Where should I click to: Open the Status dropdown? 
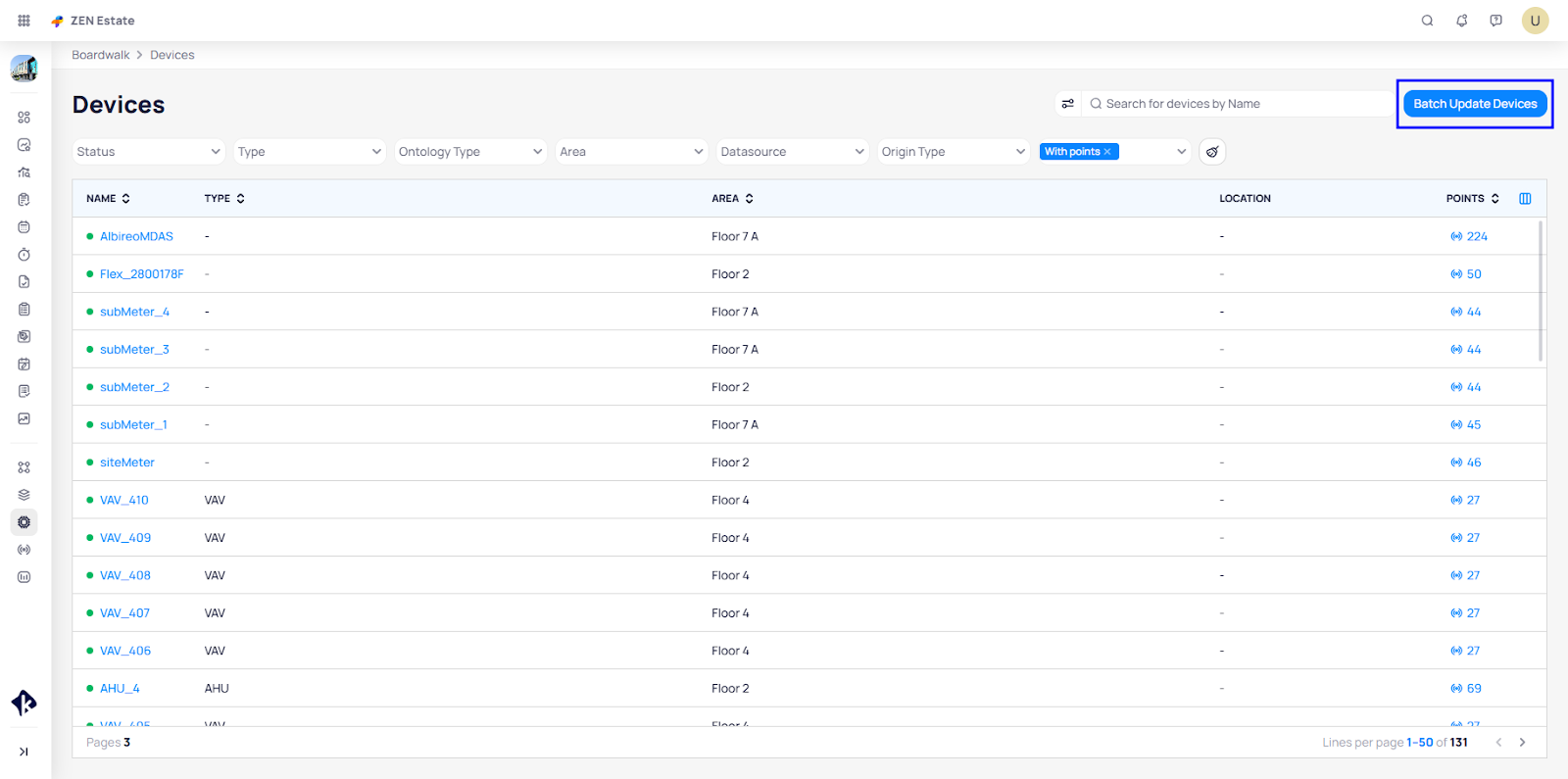pyautogui.click(x=148, y=152)
